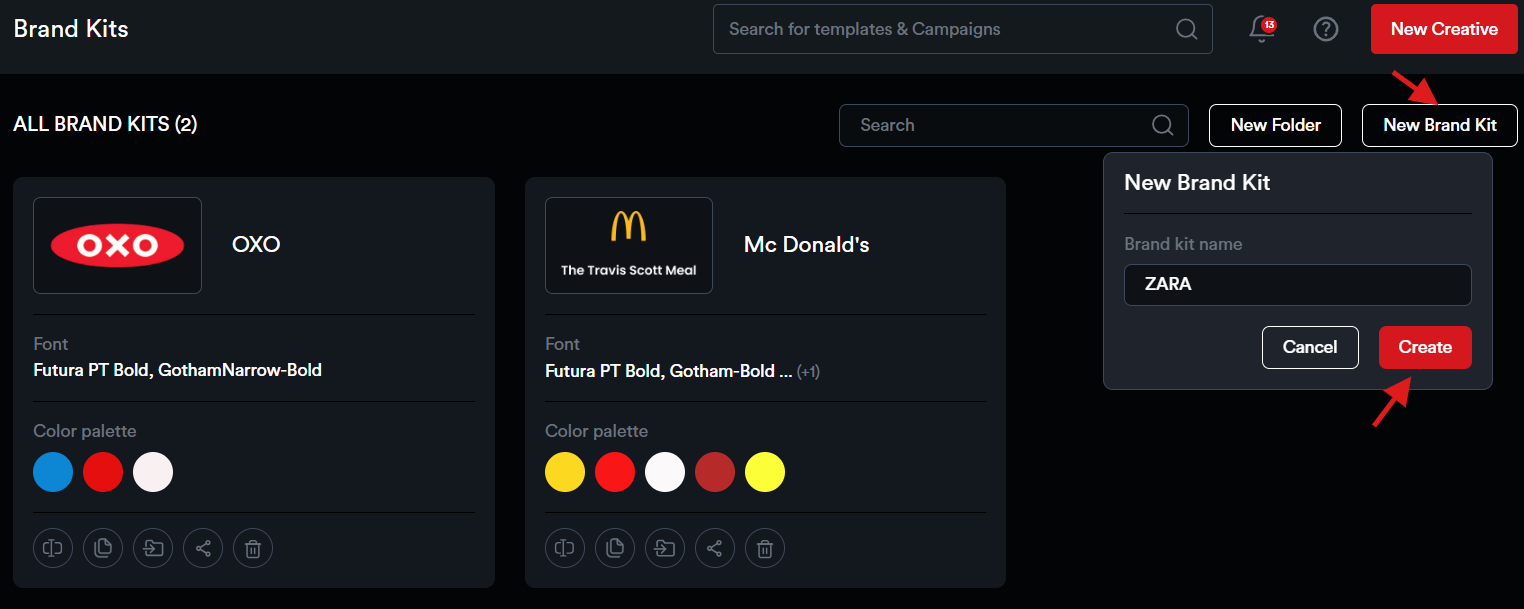The width and height of the screenshot is (1524, 609).
Task: Duplicate the Mc Donald's brand kit
Action: pyautogui.click(x=615, y=548)
